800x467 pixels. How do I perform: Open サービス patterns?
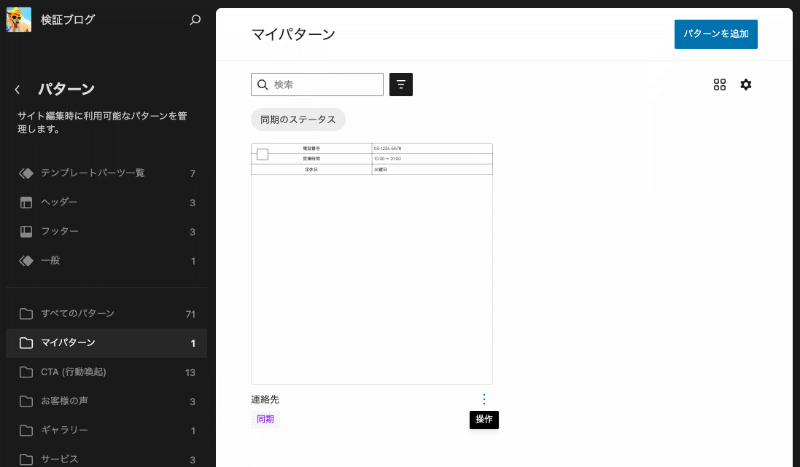(x=106, y=458)
